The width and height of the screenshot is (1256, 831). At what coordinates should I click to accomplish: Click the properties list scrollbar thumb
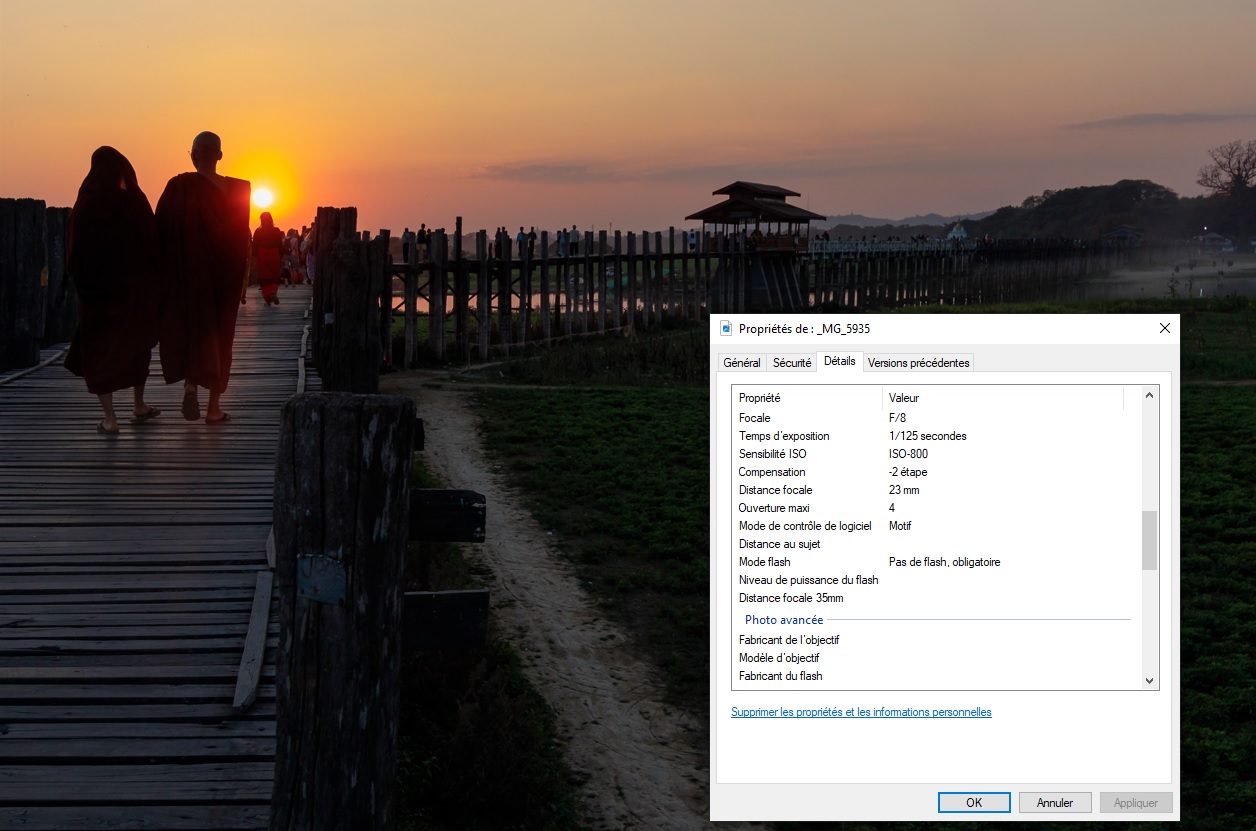coord(1149,540)
